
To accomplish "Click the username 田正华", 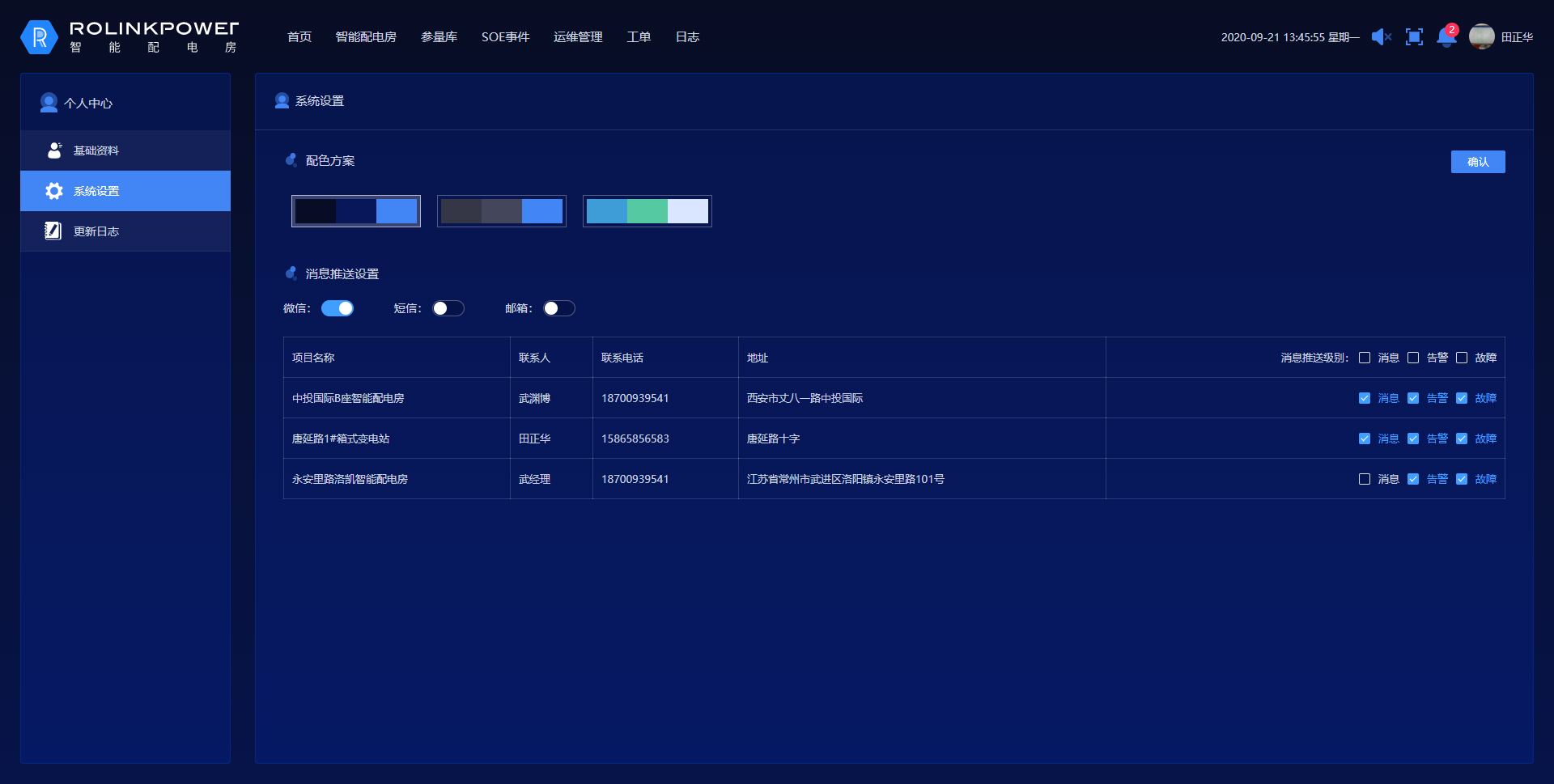I will coord(1517,37).
